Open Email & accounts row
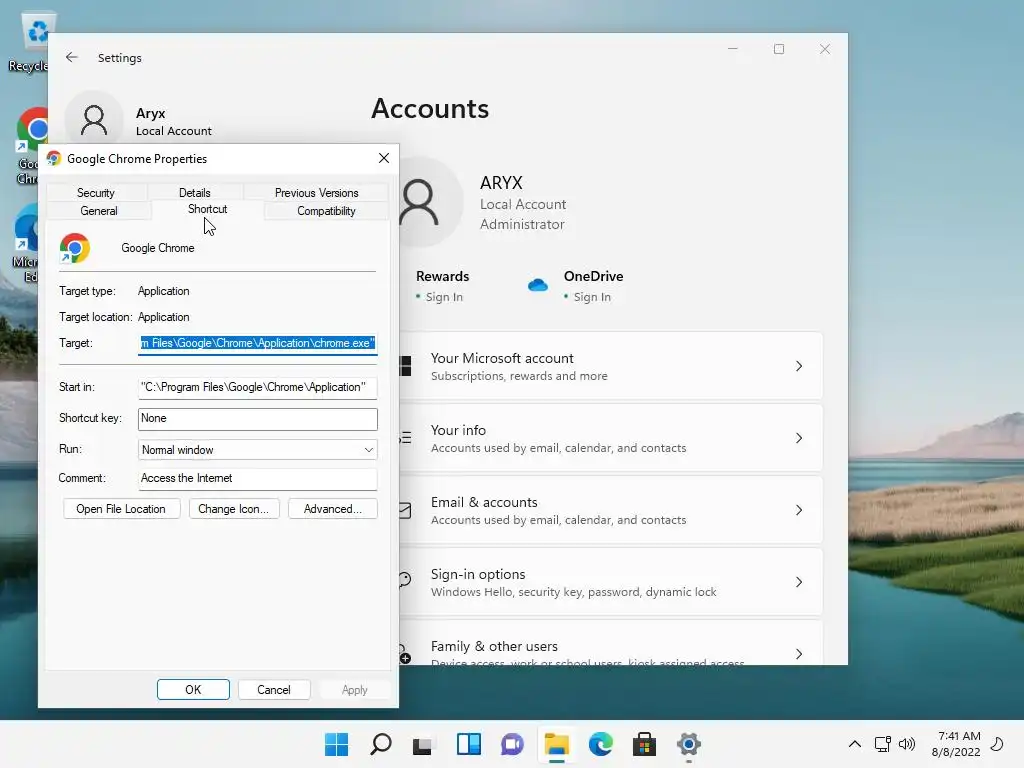The image size is (1024, 768). 611,509
